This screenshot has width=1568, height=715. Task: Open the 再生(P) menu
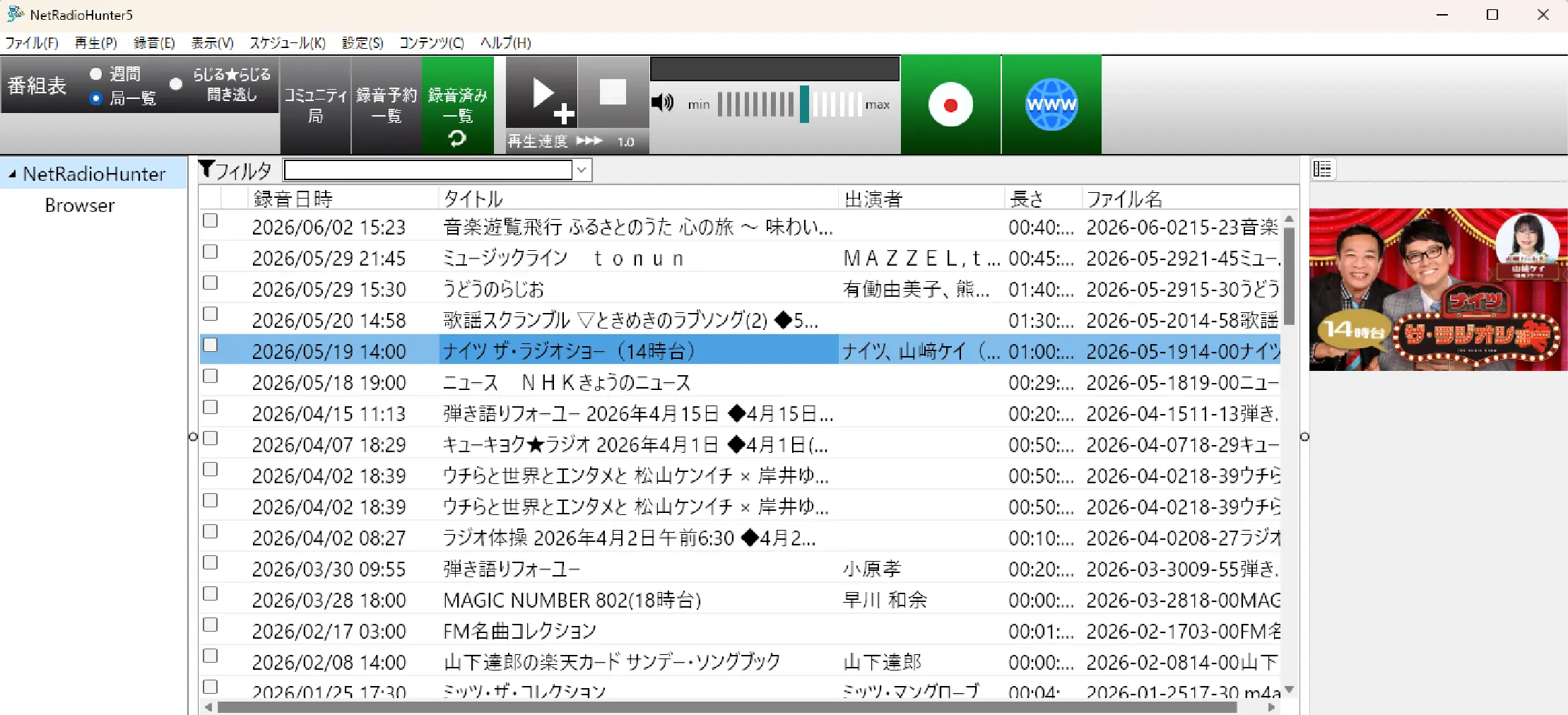(x=96, y=43)
